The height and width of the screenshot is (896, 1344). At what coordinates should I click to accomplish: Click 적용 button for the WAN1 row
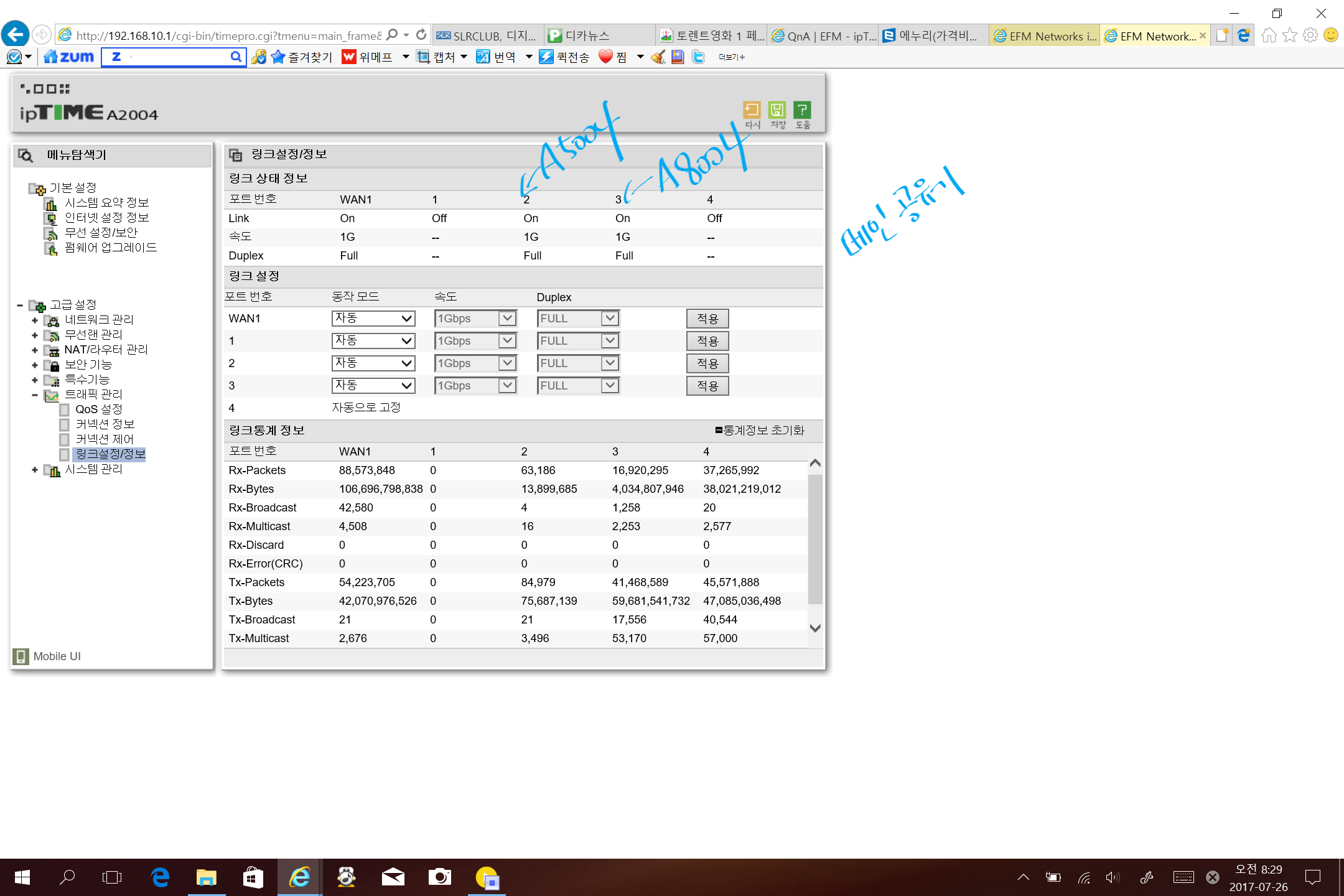tap(707, 319)
